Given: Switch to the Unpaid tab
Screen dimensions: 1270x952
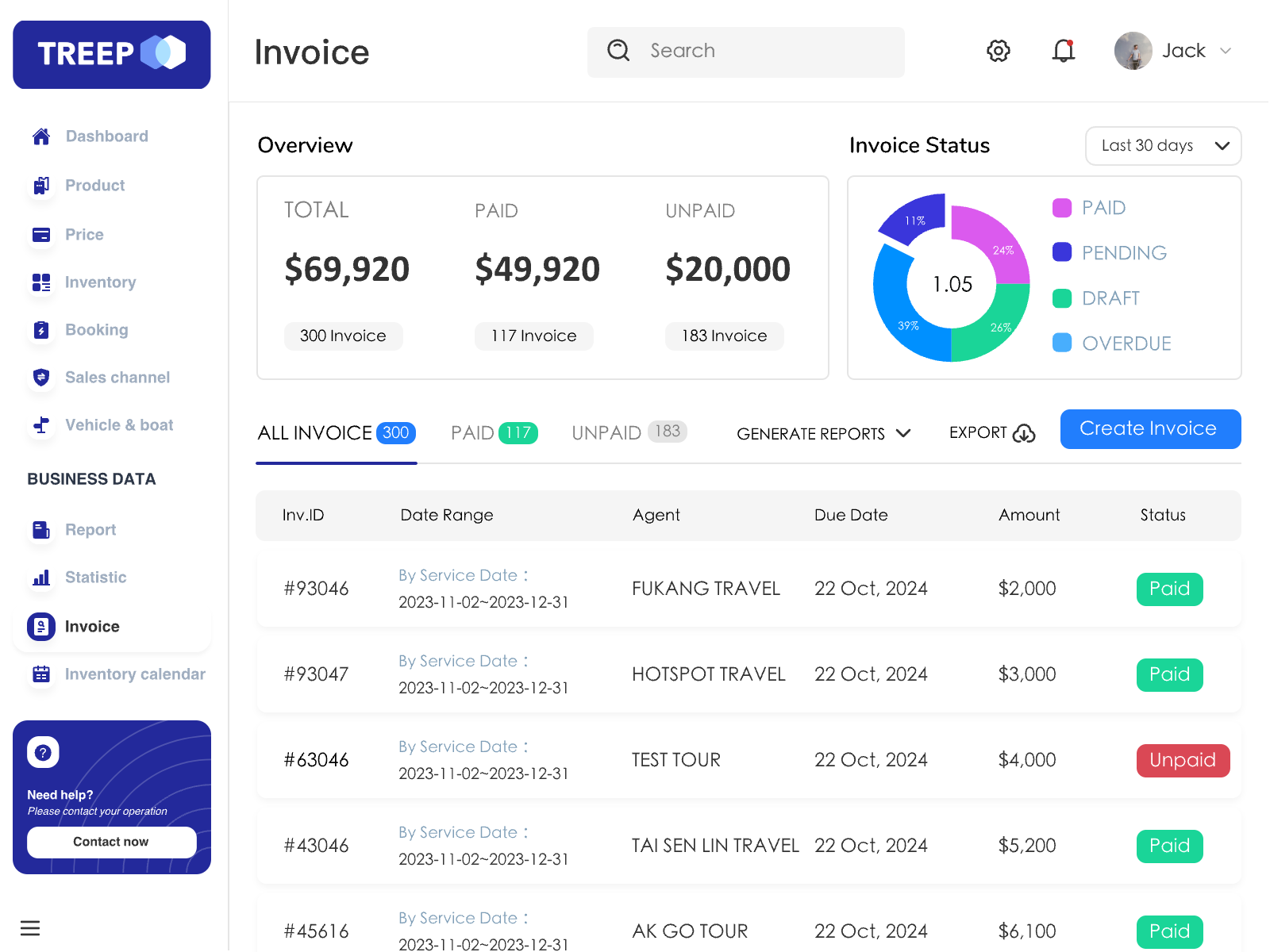Looking at the screenshot, I should click(629, 432).
